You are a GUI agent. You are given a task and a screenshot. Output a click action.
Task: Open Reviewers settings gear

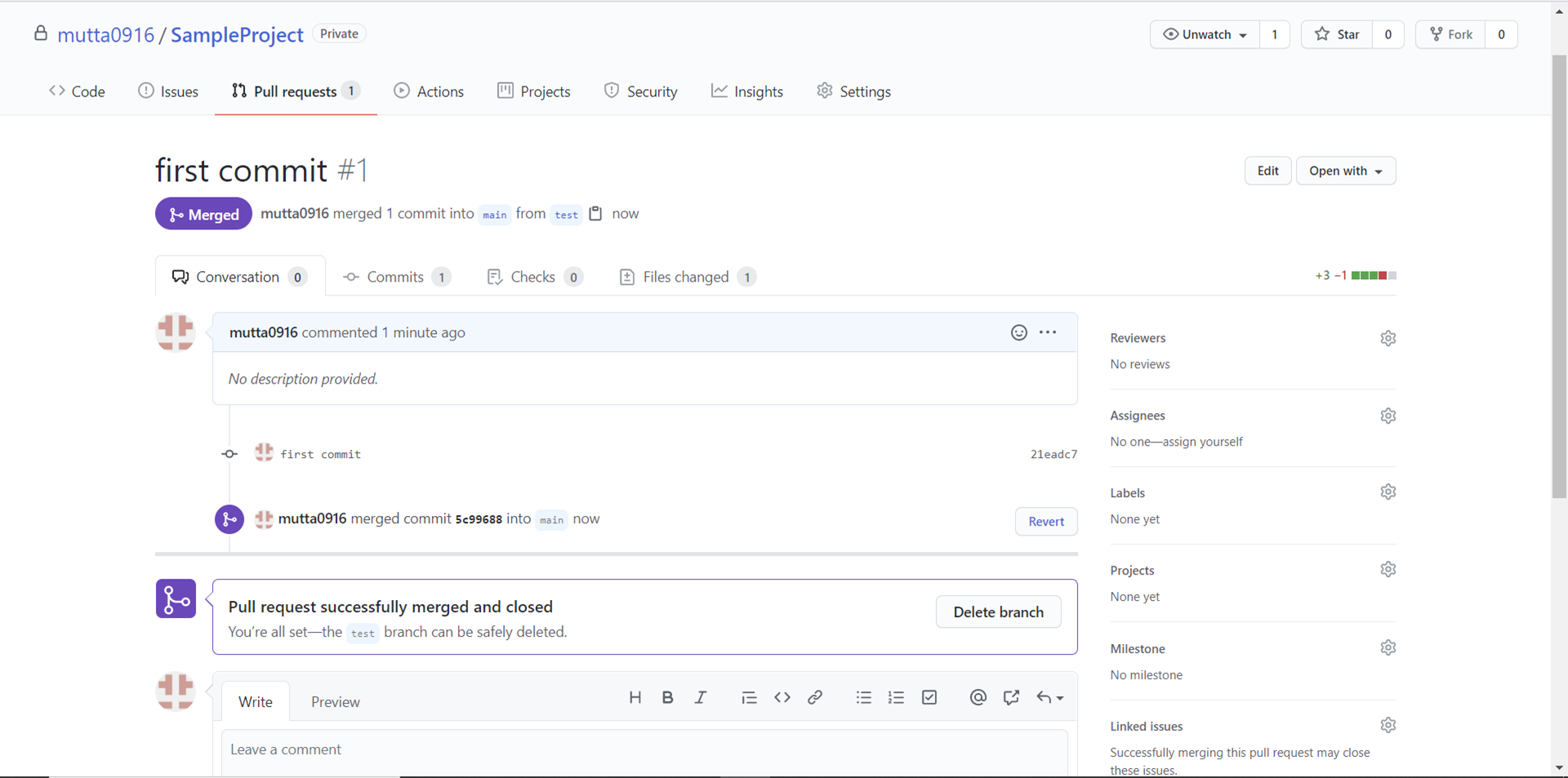(1388, 338)
